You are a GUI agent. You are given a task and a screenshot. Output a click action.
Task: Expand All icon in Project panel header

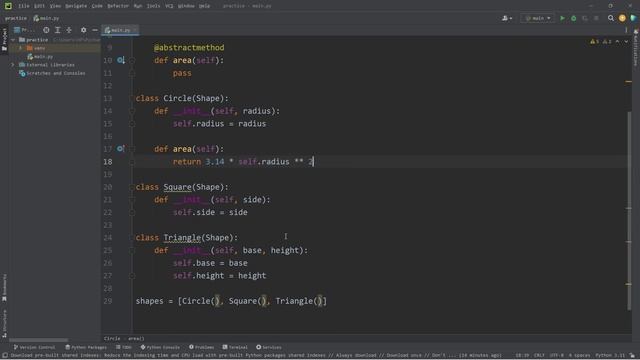click(x=58, y=30)
